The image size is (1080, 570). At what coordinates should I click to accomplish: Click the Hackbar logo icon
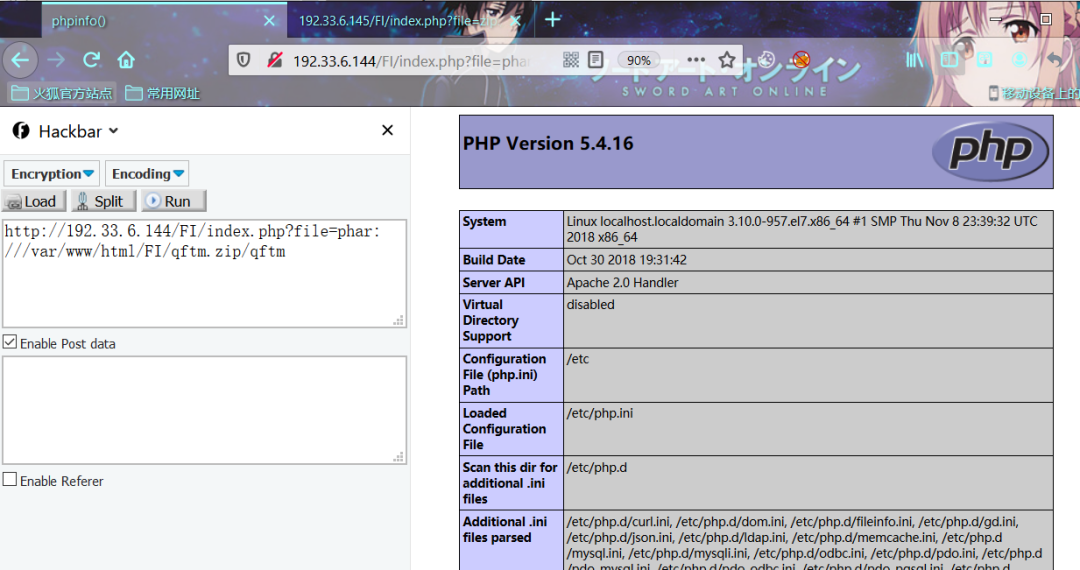coord(21,131)
